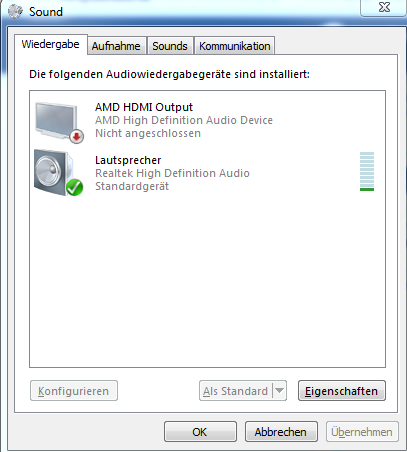Close the Sound dialog window

383,7
